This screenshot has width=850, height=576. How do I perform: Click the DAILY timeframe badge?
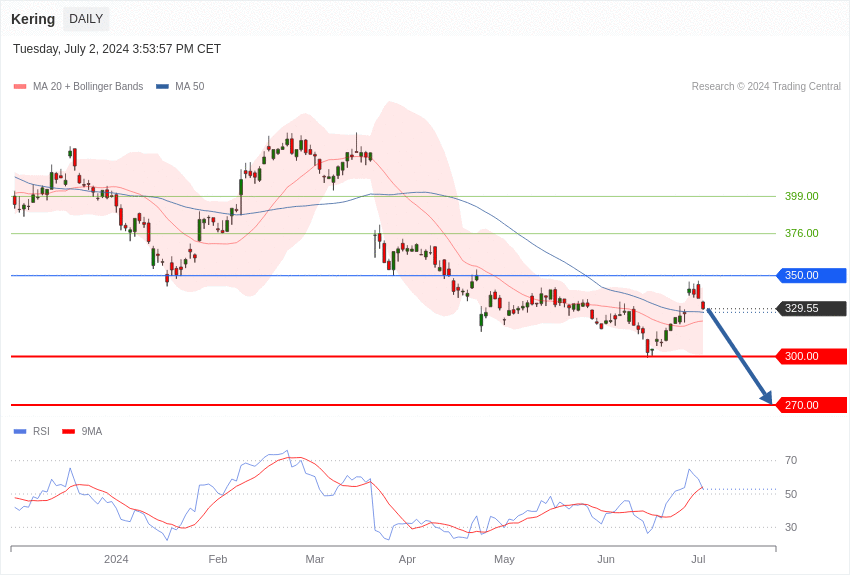[x=86, y=19]
